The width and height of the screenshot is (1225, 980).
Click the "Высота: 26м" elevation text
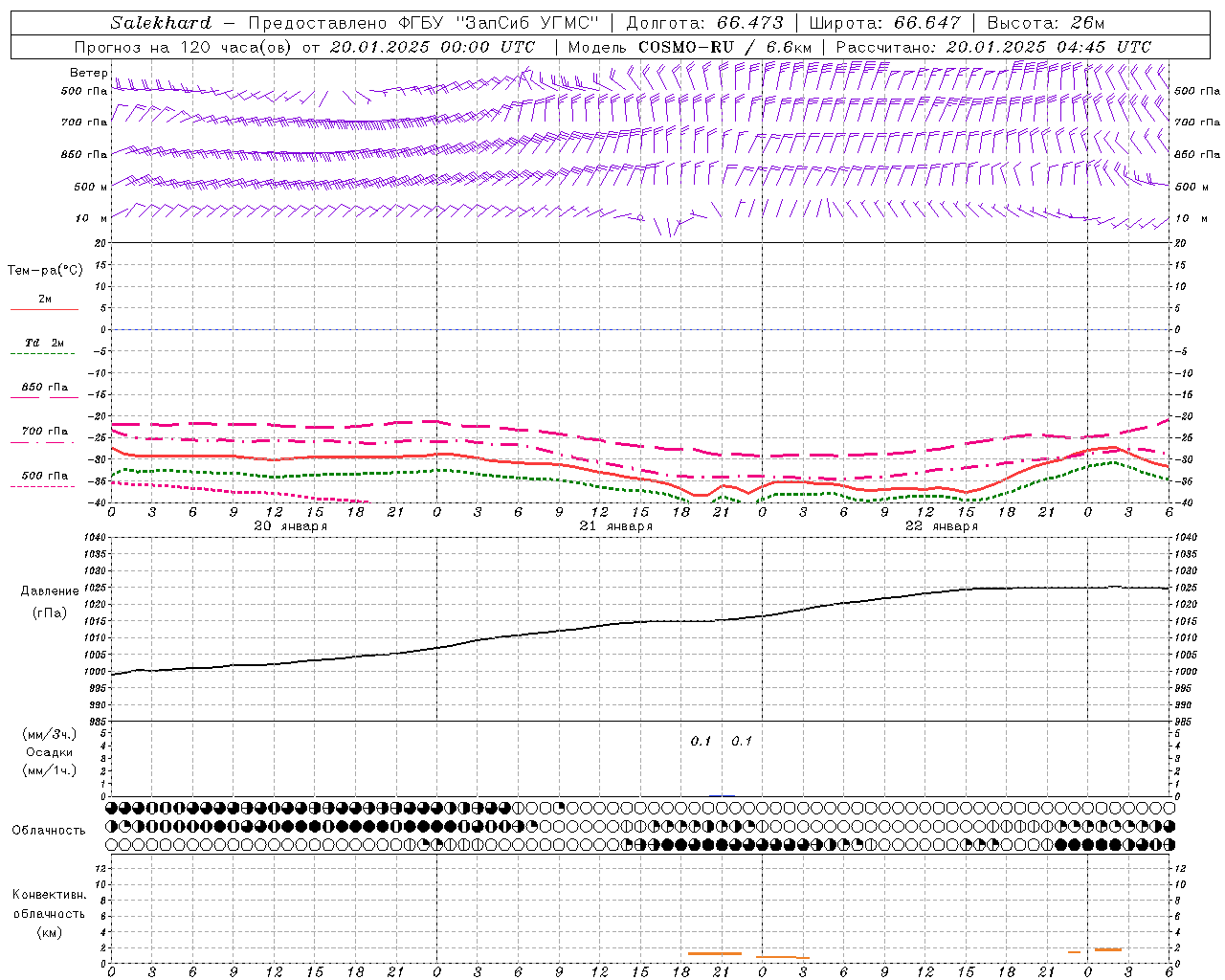click(1046, 23)
